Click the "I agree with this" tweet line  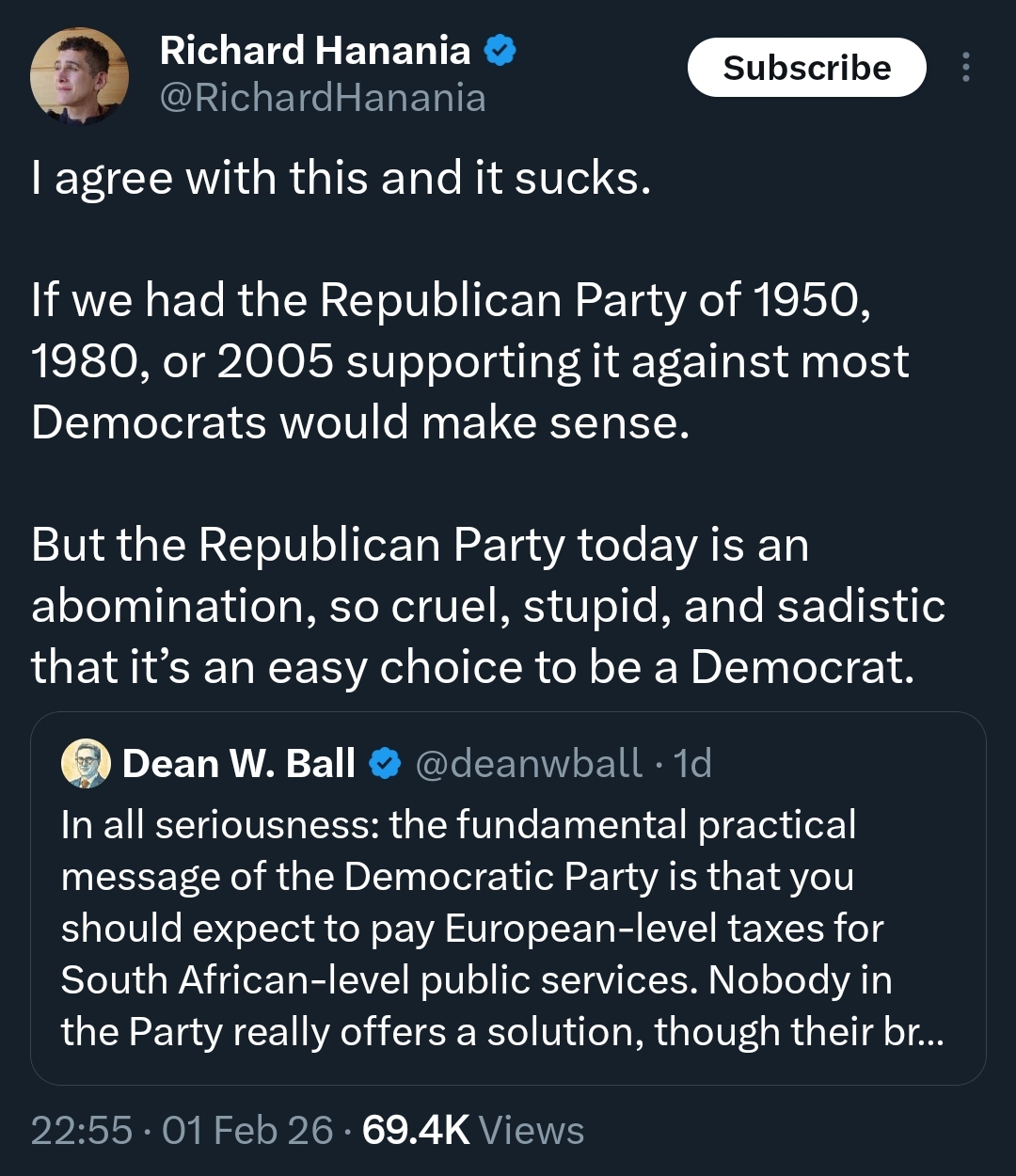point(341,178)
